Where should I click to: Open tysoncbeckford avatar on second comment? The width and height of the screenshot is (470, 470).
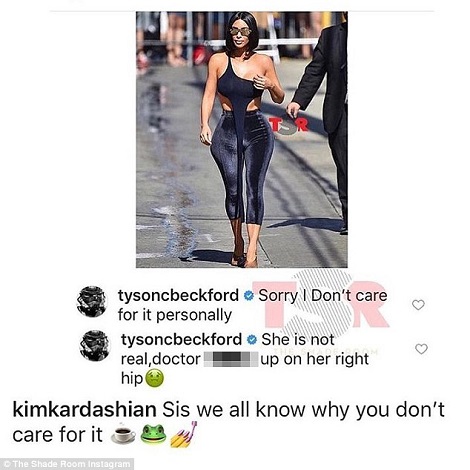coord(95,345)
